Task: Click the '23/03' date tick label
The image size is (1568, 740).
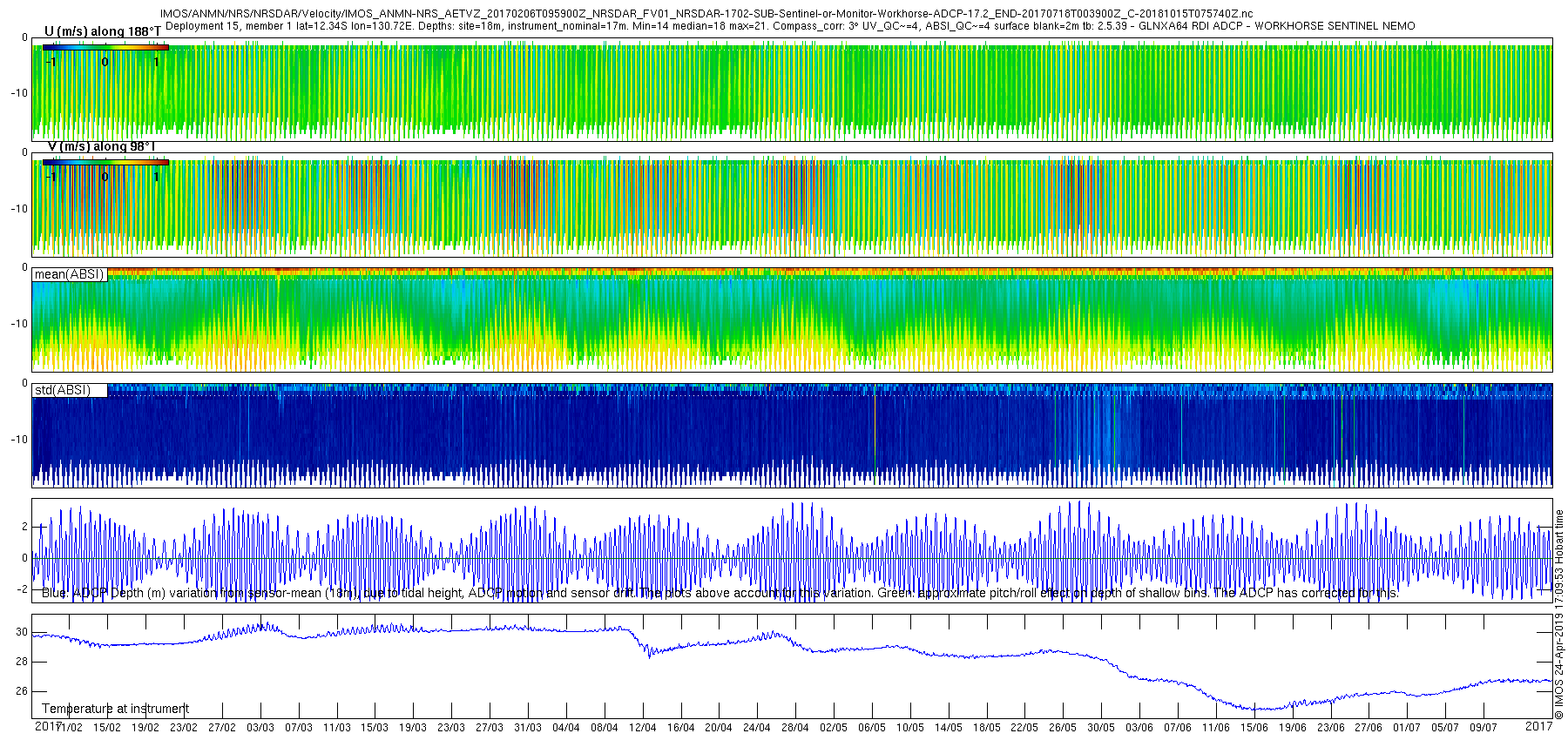Action: coord(451,728)
